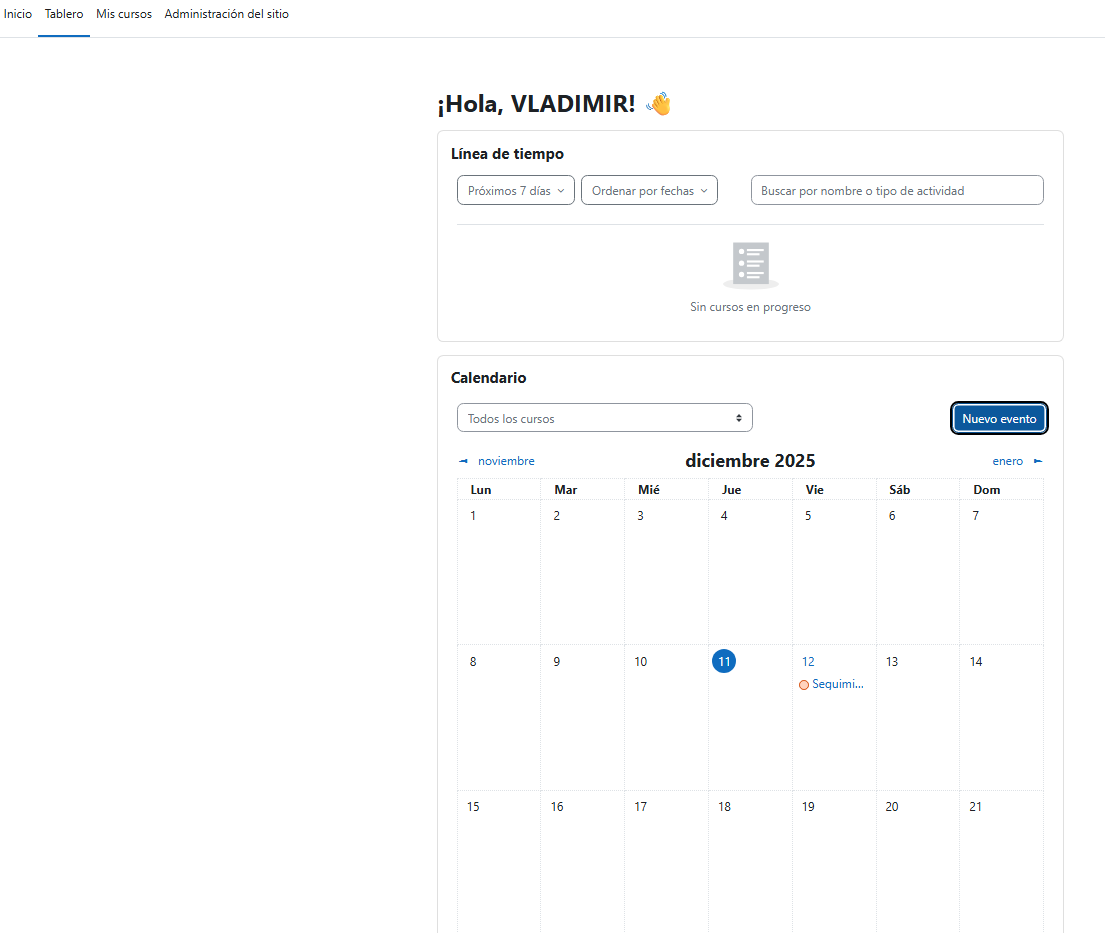Open day 16 in December calendar

[557, 807]
